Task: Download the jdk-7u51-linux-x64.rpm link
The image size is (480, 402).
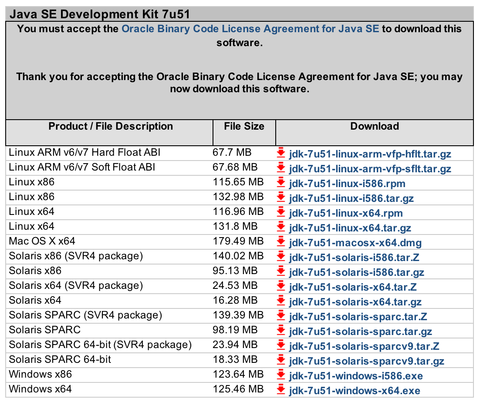Action: pyautogui.click(x=346, y=213)
